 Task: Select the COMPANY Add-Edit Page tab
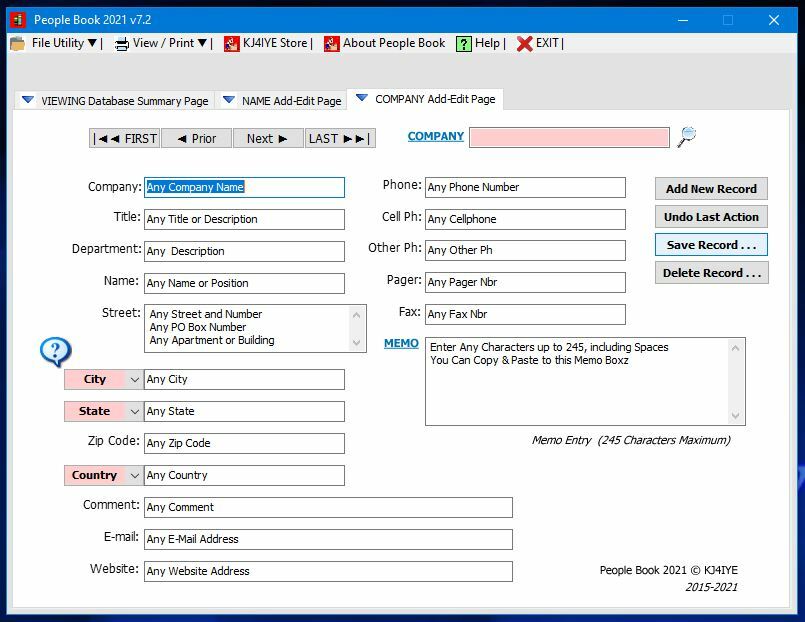tap(425, 99)
